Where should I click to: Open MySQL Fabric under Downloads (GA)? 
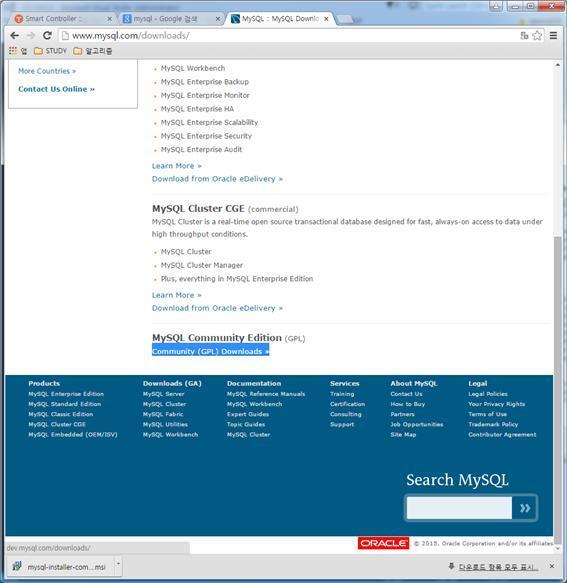pyautogui.click(x=163, y=414)
